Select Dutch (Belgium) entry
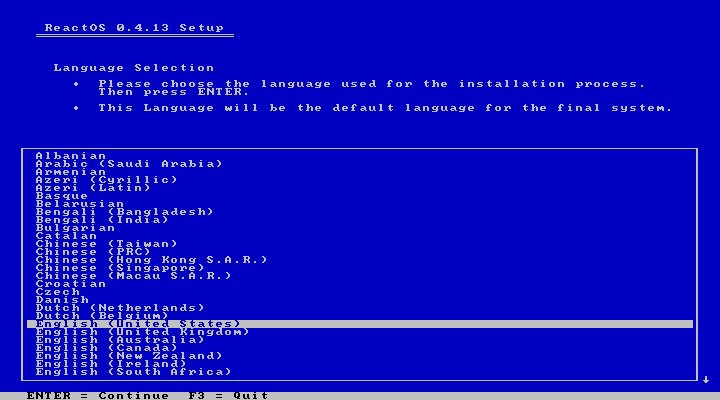 [x=102, y=316]
